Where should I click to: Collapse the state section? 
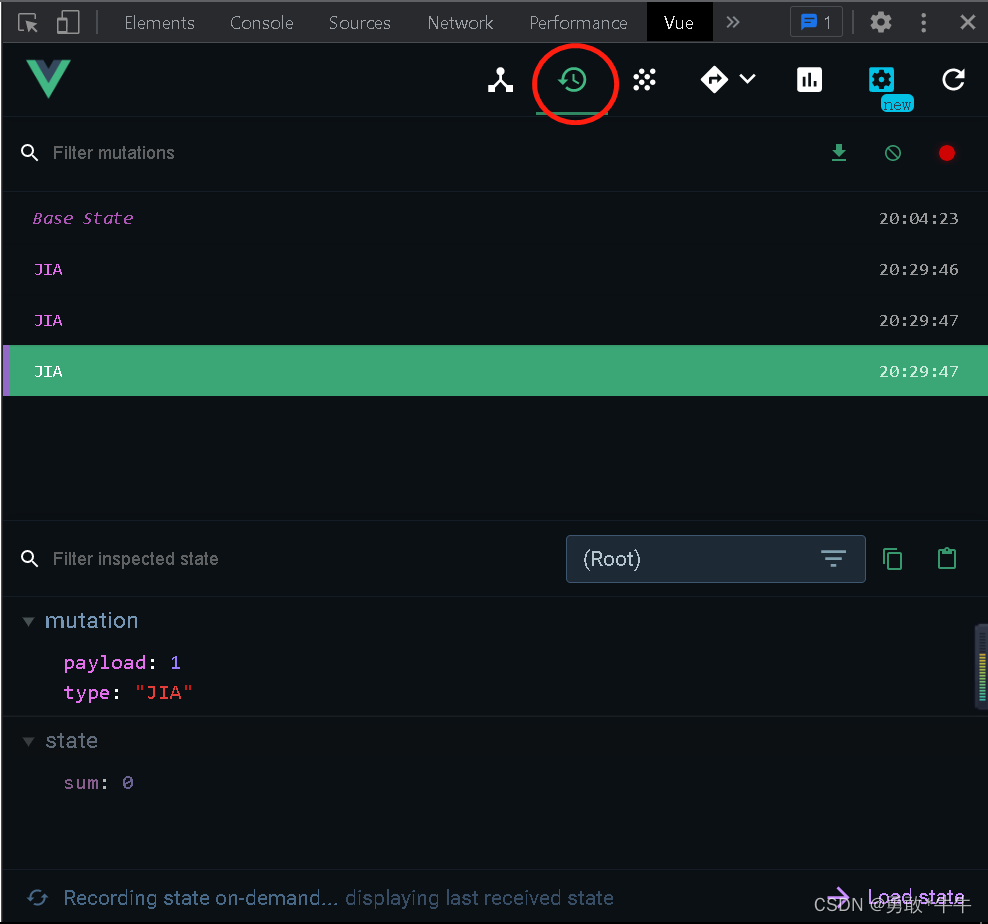coord(28,741)
